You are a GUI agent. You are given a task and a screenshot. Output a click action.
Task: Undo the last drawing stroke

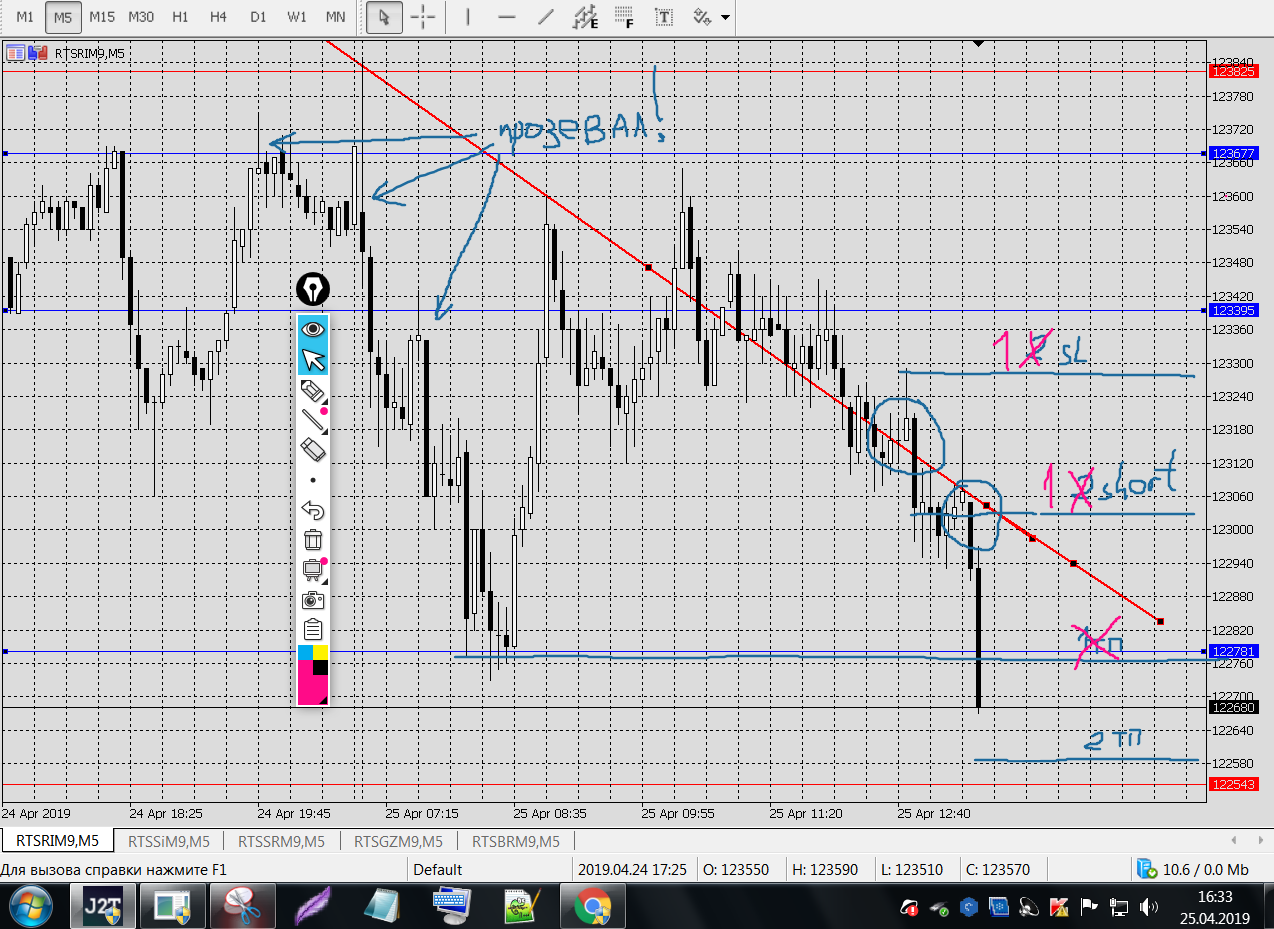313,510
